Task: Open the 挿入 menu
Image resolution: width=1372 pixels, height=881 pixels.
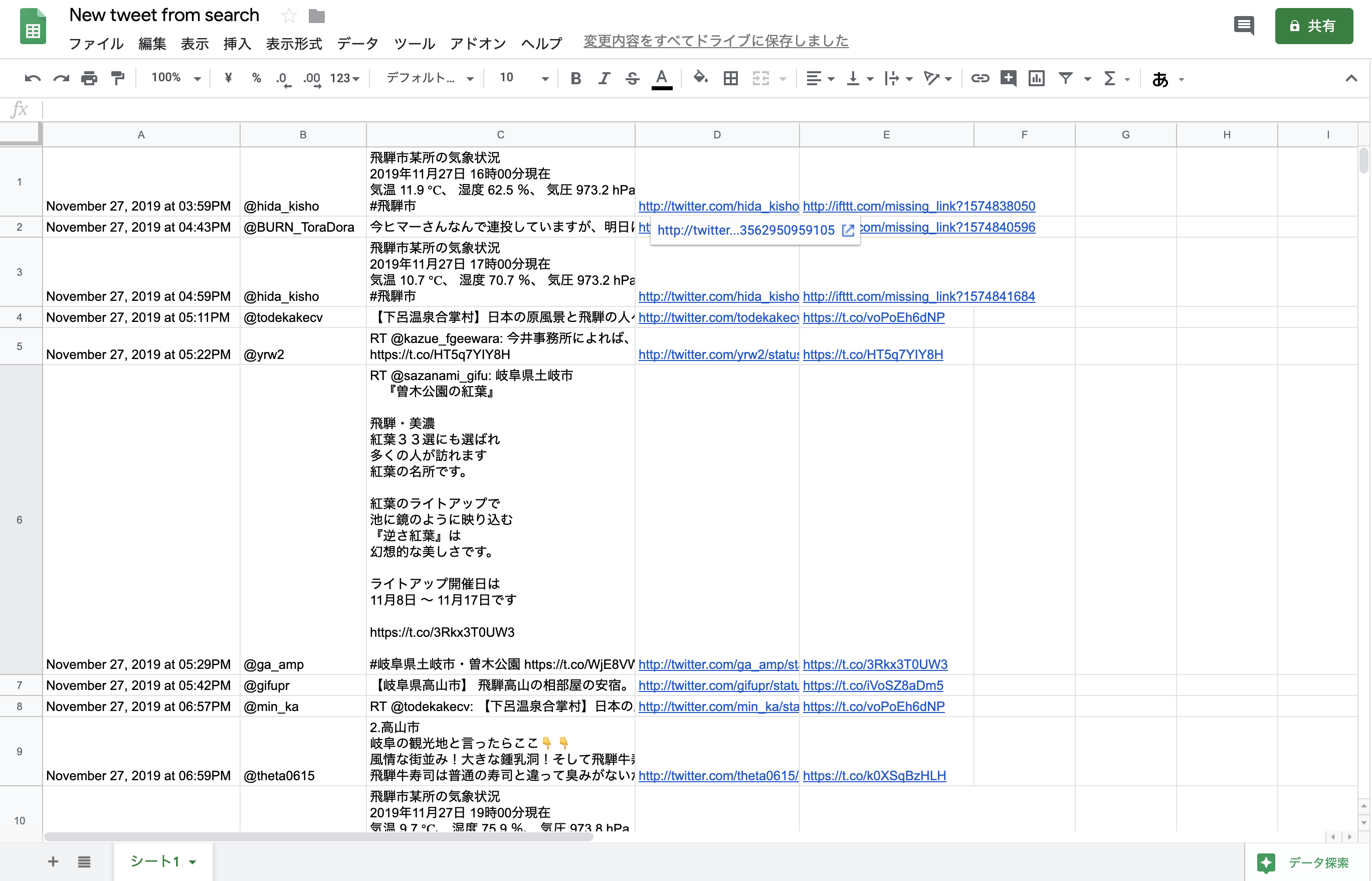Action: tap(237, 44)
